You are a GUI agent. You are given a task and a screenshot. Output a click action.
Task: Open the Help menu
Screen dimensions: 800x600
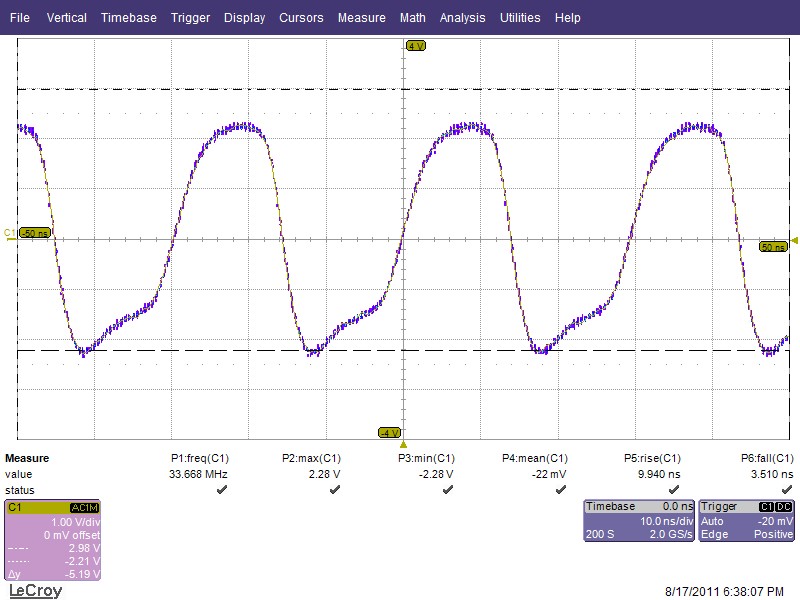coord(567,18)
